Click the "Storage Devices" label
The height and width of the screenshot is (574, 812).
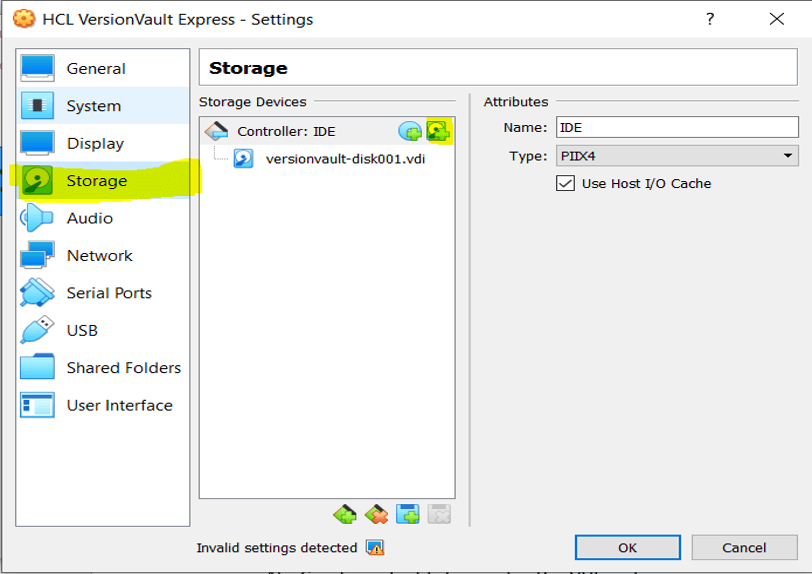(x=253, y=102)
